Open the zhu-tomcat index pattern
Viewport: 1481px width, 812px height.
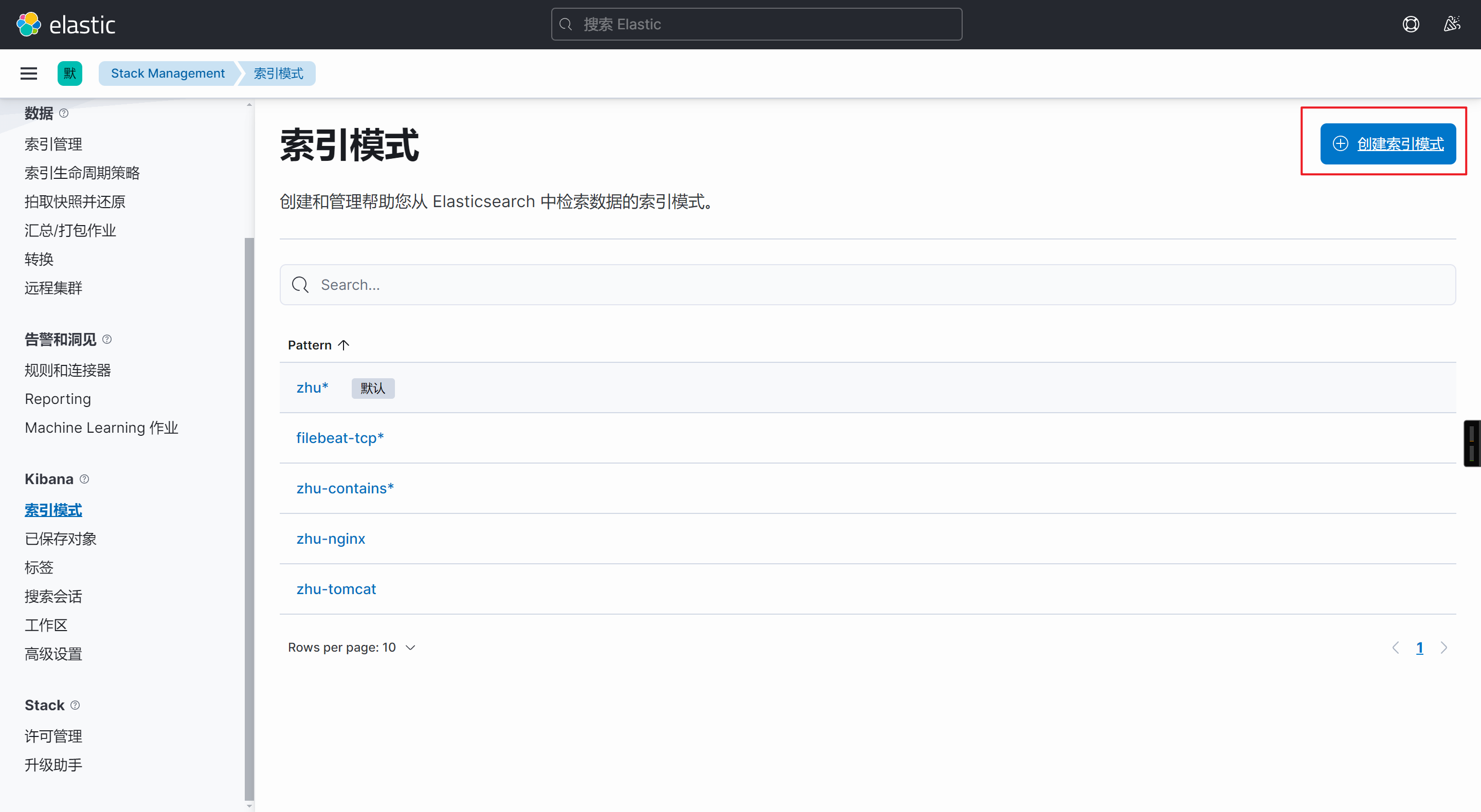pos(336,589)
